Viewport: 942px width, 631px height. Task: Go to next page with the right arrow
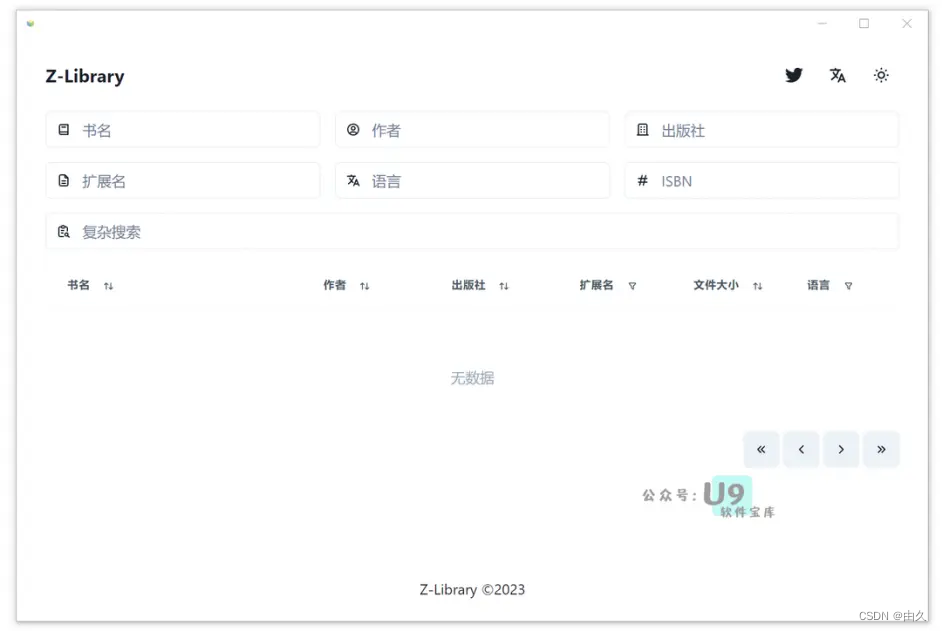(x=841, y=449)
